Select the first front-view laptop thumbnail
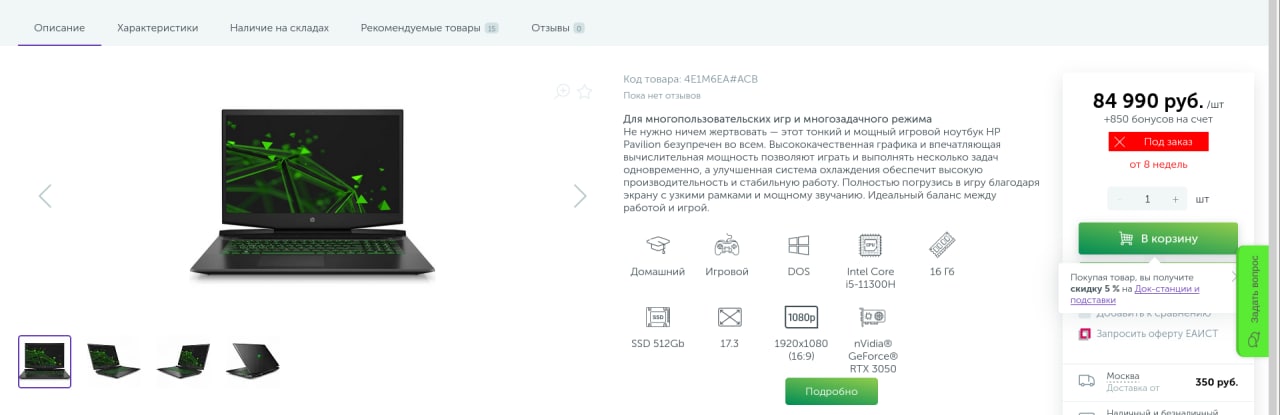This screenshot has height=415, width=1280. click(45, 361)
